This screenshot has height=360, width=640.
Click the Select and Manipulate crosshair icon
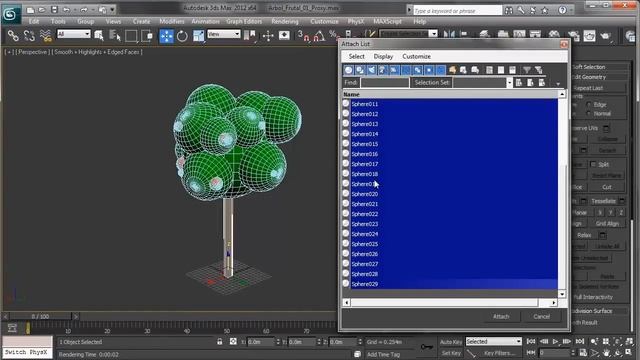(x=268, y=36)
